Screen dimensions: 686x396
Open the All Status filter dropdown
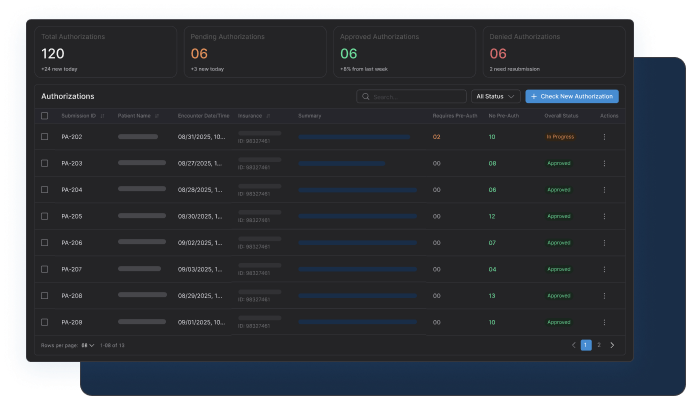click(x=495, y=96)
